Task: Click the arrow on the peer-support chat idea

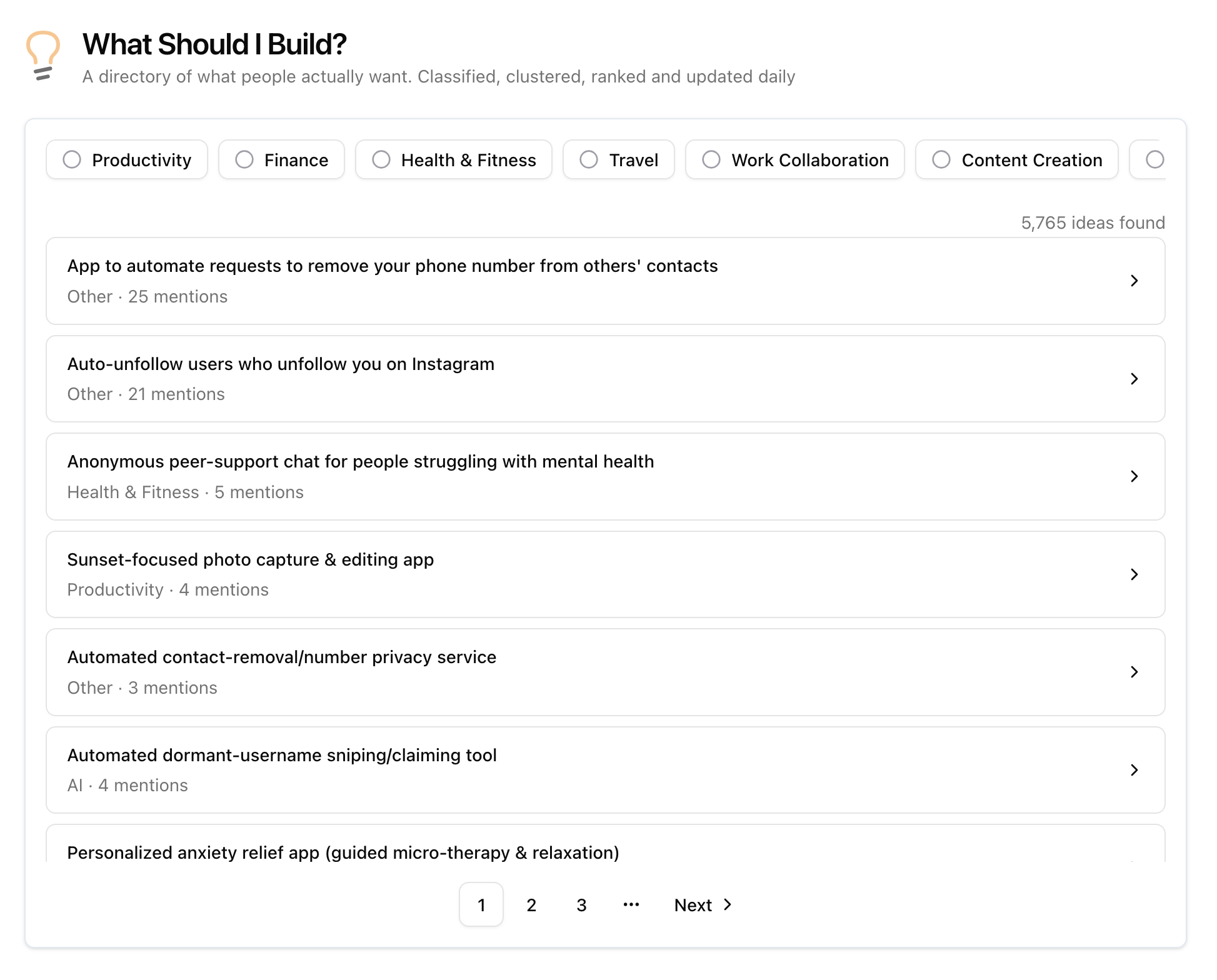Action: (1134, 477)
